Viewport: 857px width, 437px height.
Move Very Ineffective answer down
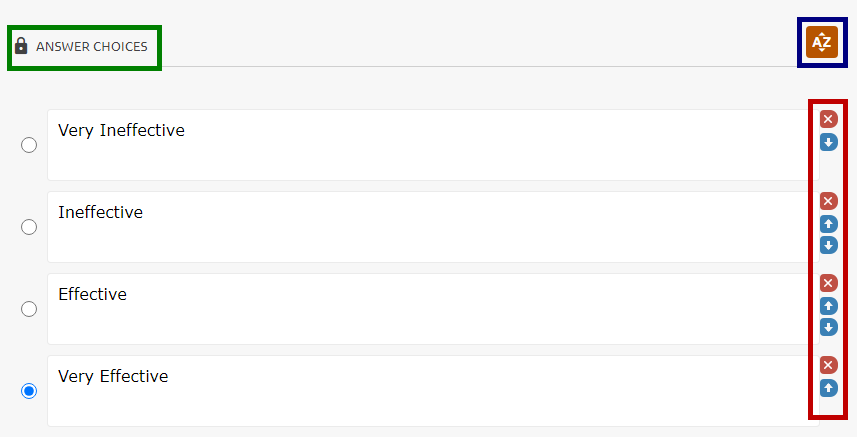(828, 143)
